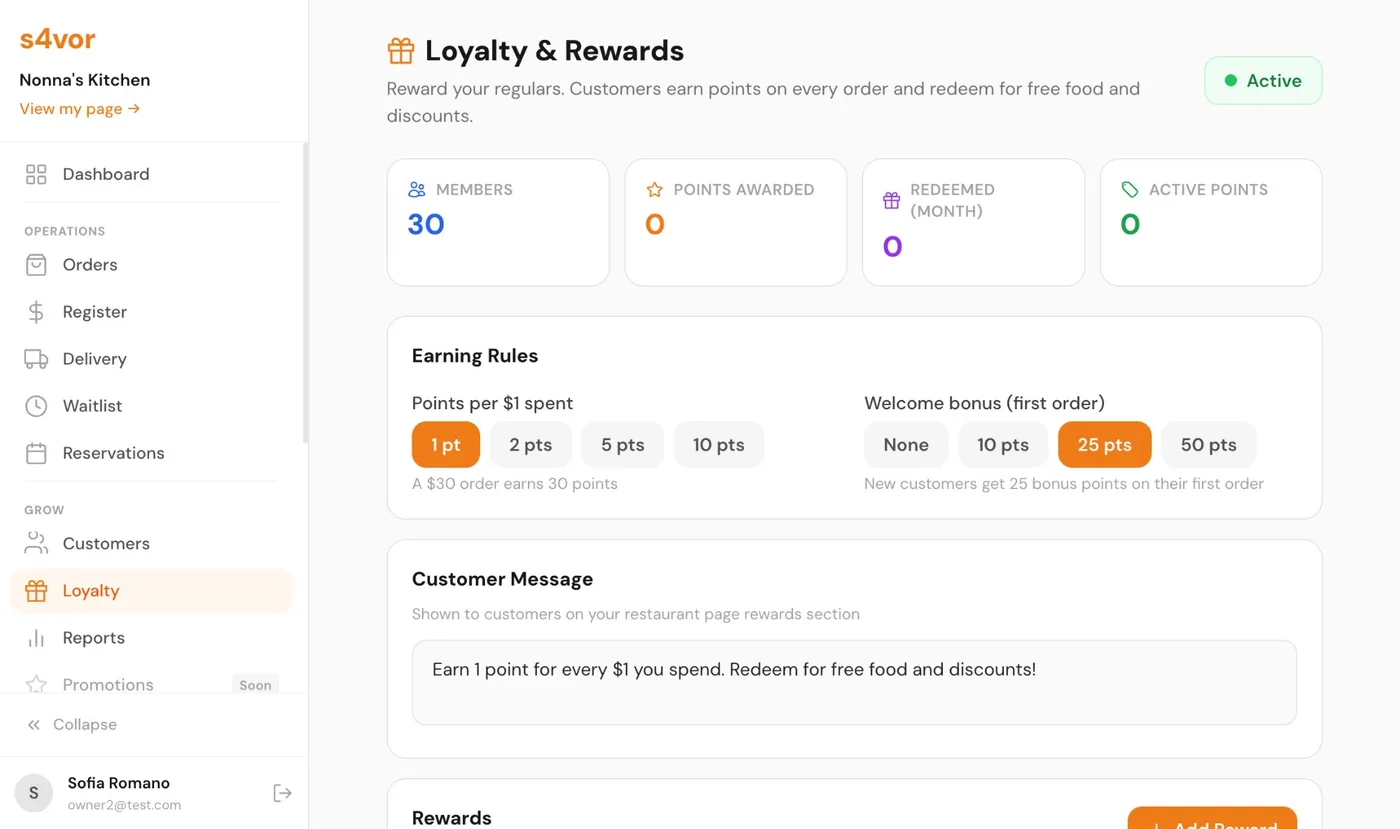Open View my page link
Viewport: 1400px width, 829px height.
tap(79, 109)
